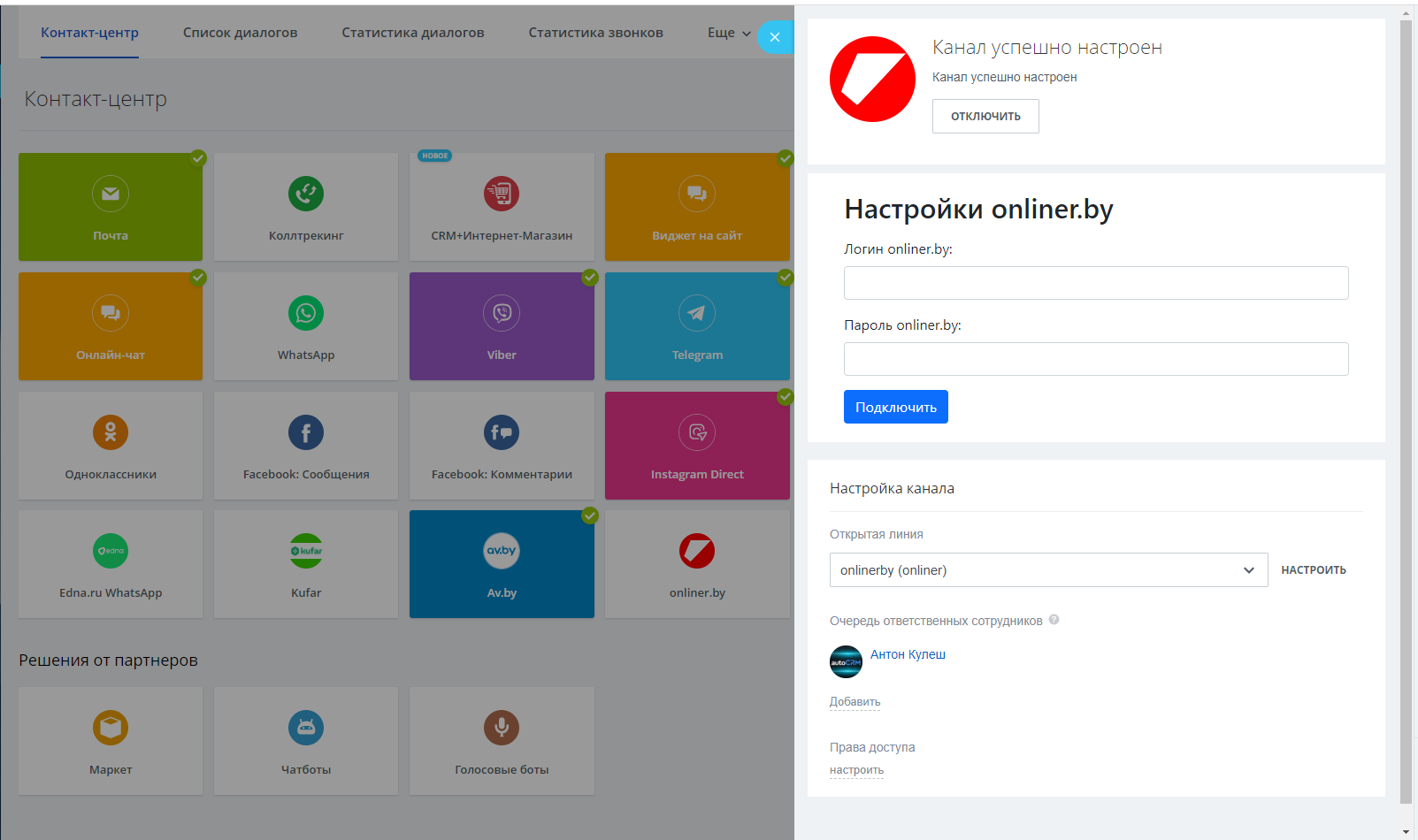The width and height of the screenshot is (1418, 840).
Task: Focus the Пароль onliner.by field
Action: coord(1096,359)
